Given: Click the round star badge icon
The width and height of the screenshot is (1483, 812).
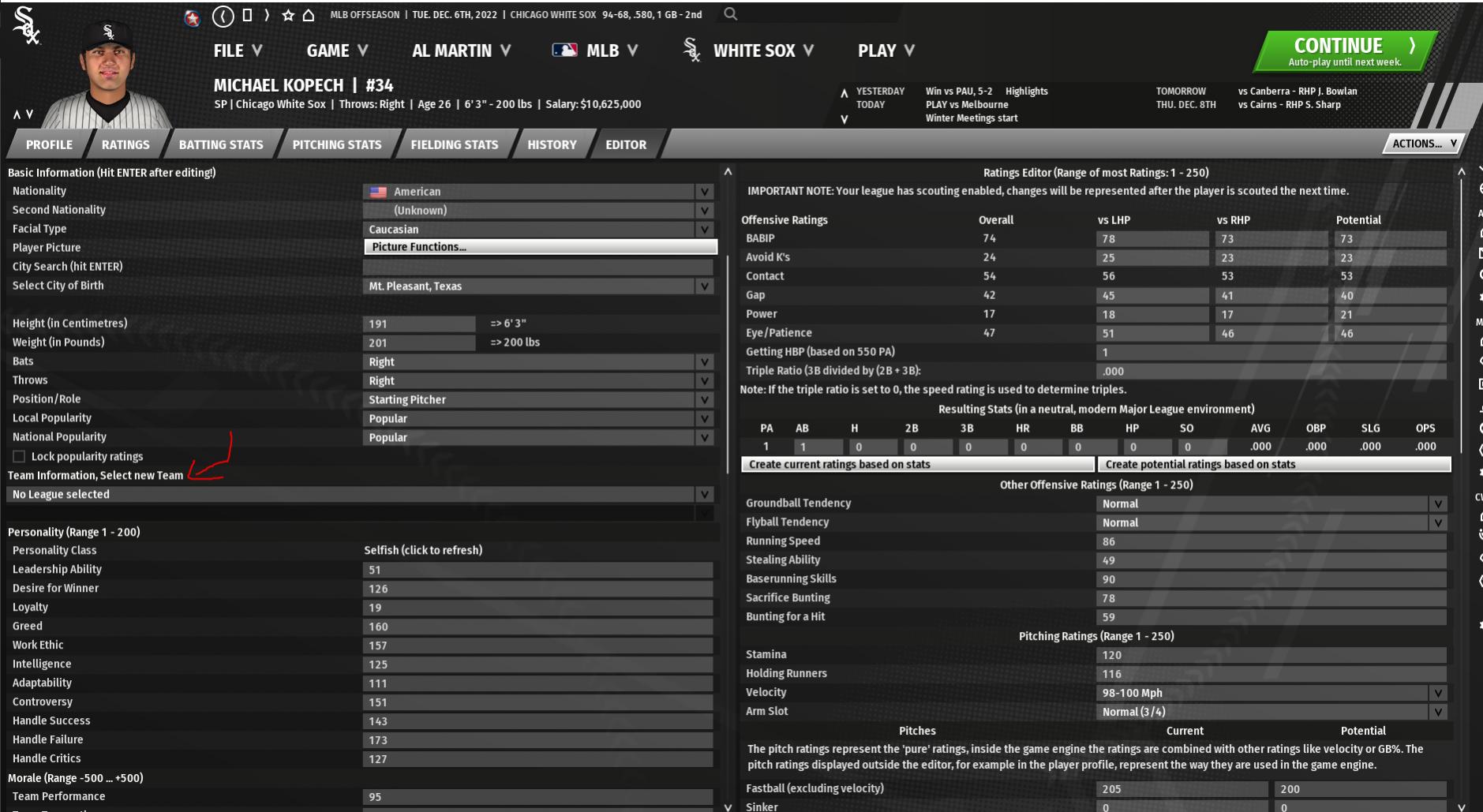Looking at the screenshot, I should coord(192,17).
